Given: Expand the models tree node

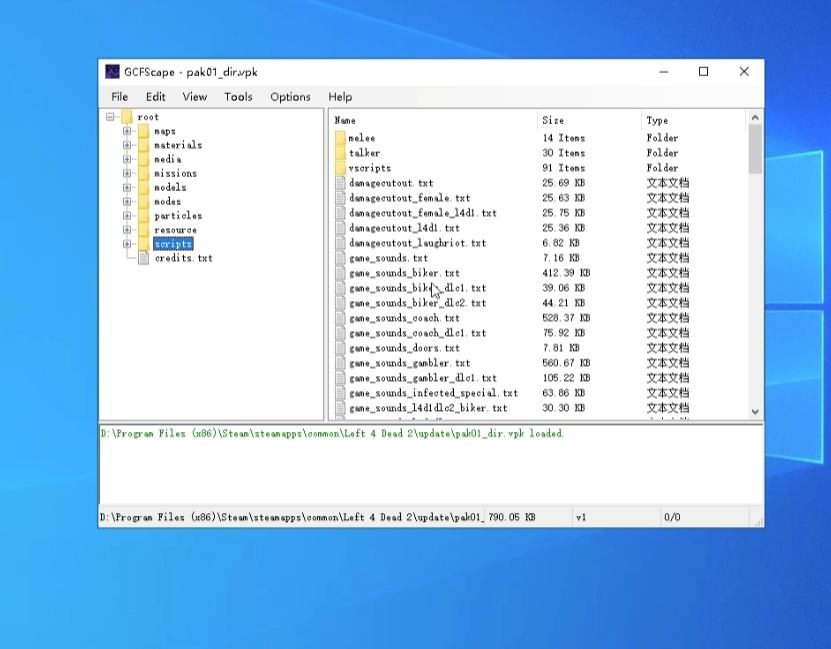Looking at the screenshot, I should (127, 187).
